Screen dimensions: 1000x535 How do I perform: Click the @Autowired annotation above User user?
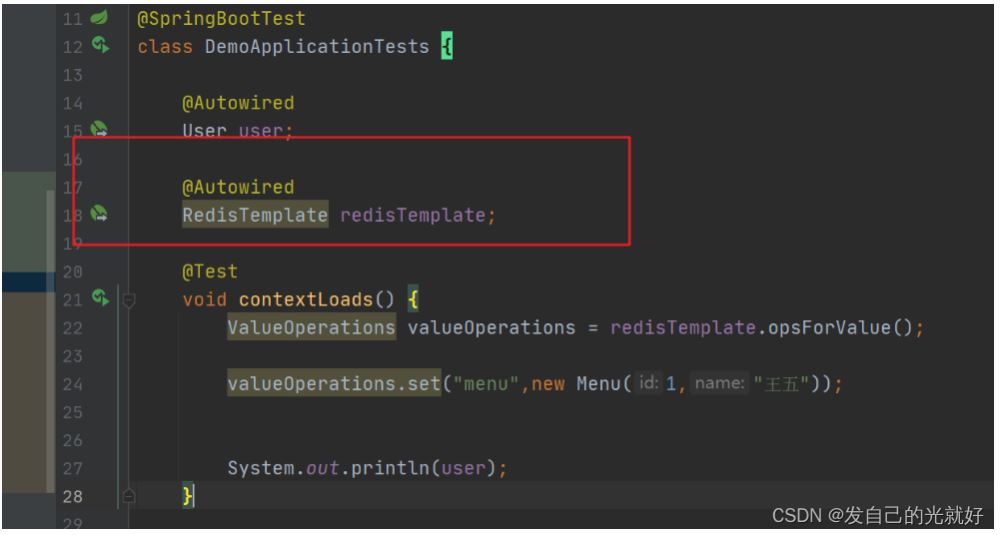click(238, 102)
